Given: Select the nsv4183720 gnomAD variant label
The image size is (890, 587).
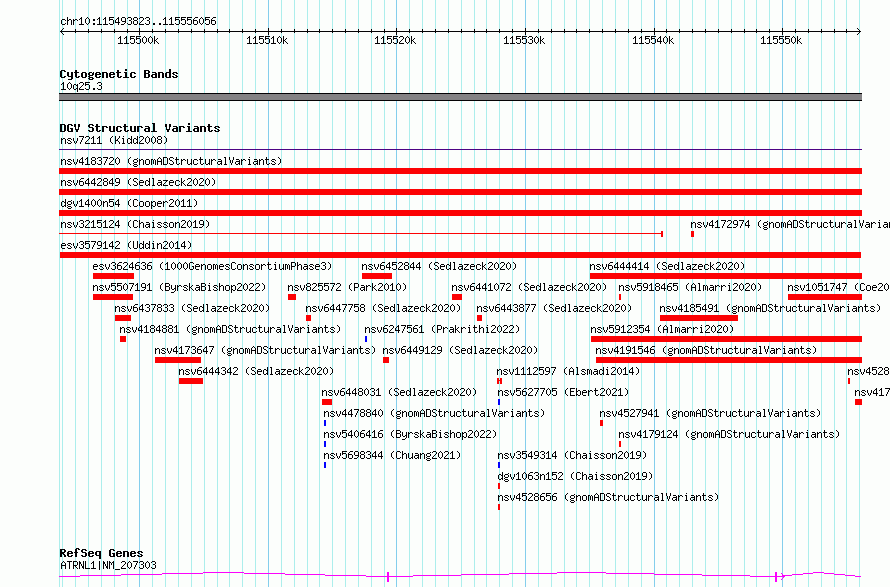Looking at the screenshot, I should (x=171, y=161).
